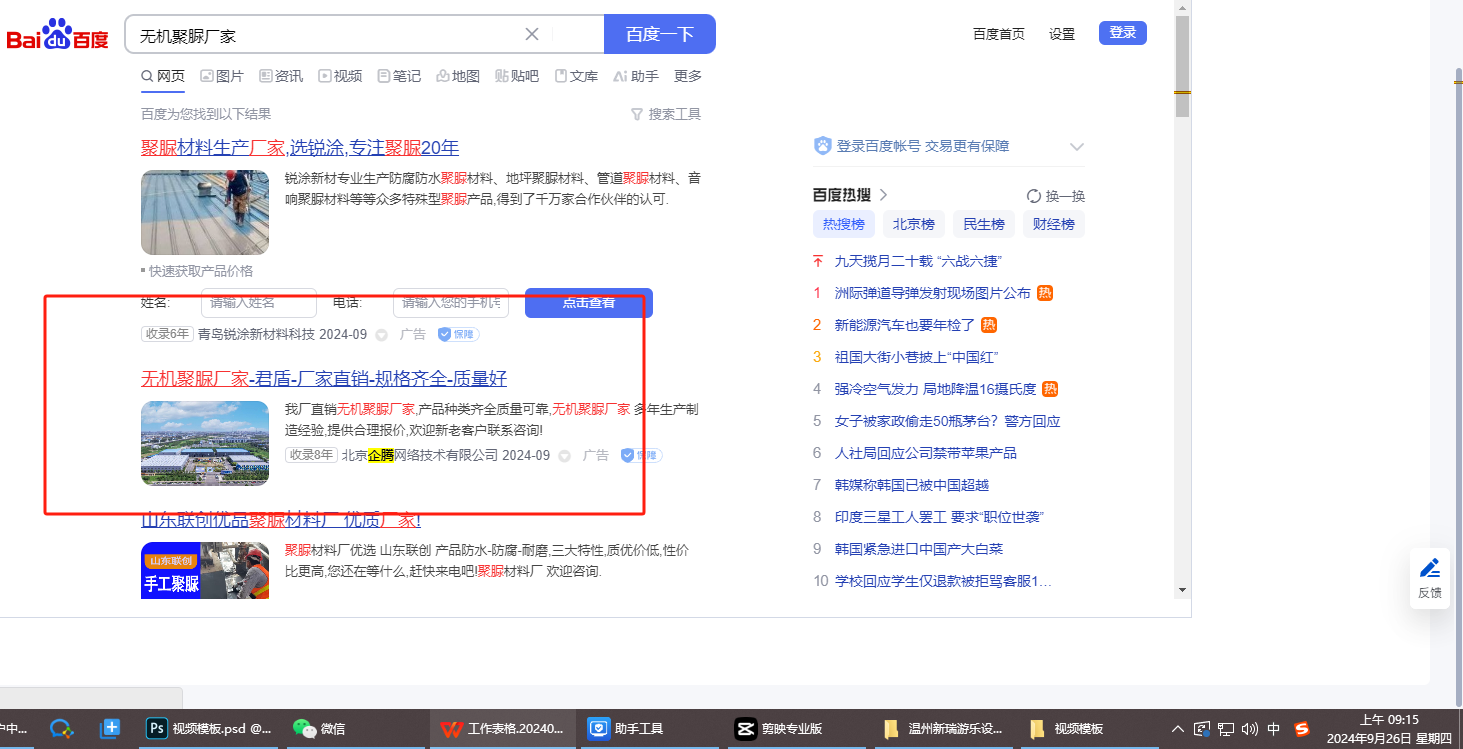Image resolution: width=1463 pixels, height=749 pixels.
Task: Open 剪映专业版 from the taskbar
Action: pos(780,728)
